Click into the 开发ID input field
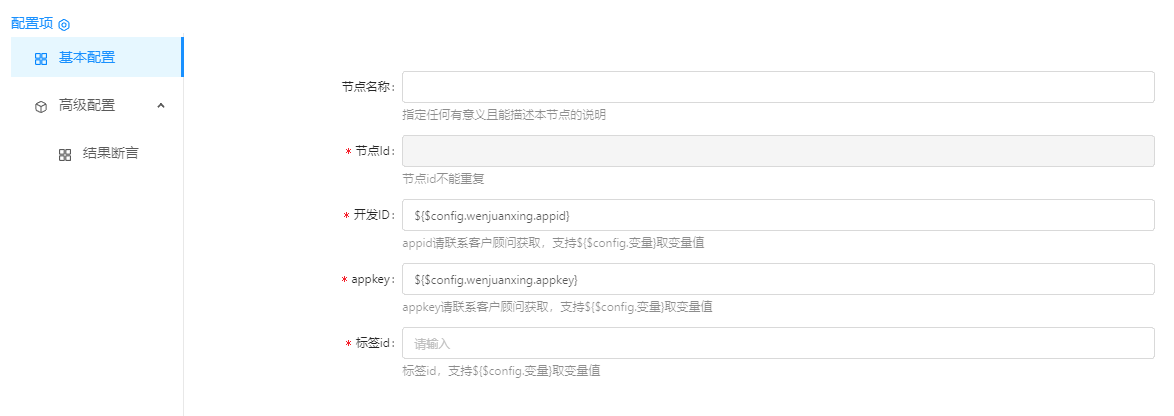The image size is (1174, 416). 778,215
